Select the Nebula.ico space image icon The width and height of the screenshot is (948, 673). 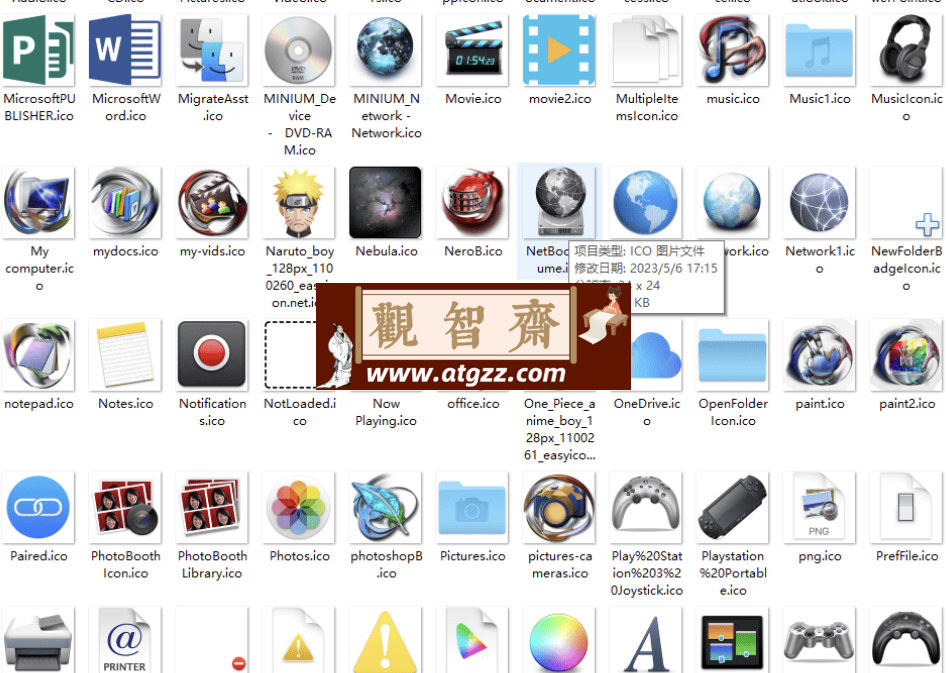point(386,203)
